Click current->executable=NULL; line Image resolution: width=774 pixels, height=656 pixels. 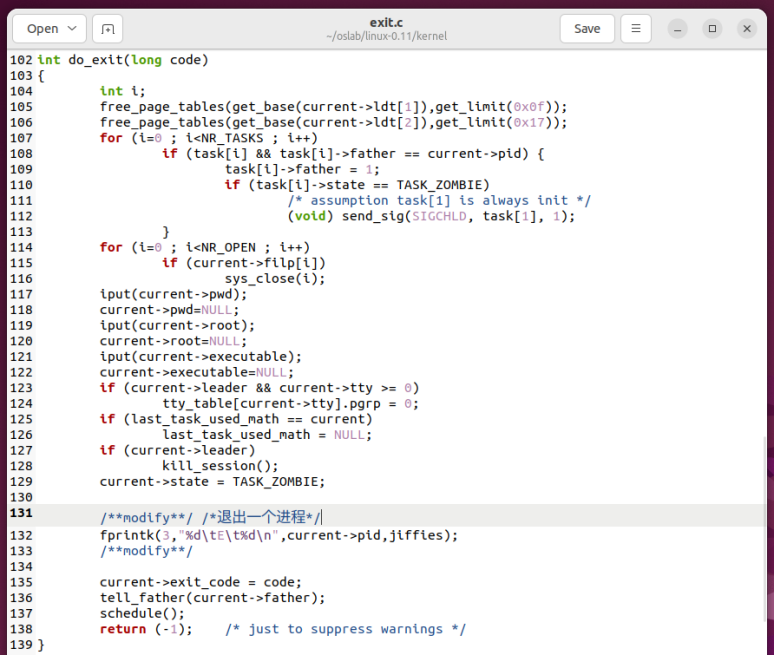pyautogui.click(x=196, y=373)
